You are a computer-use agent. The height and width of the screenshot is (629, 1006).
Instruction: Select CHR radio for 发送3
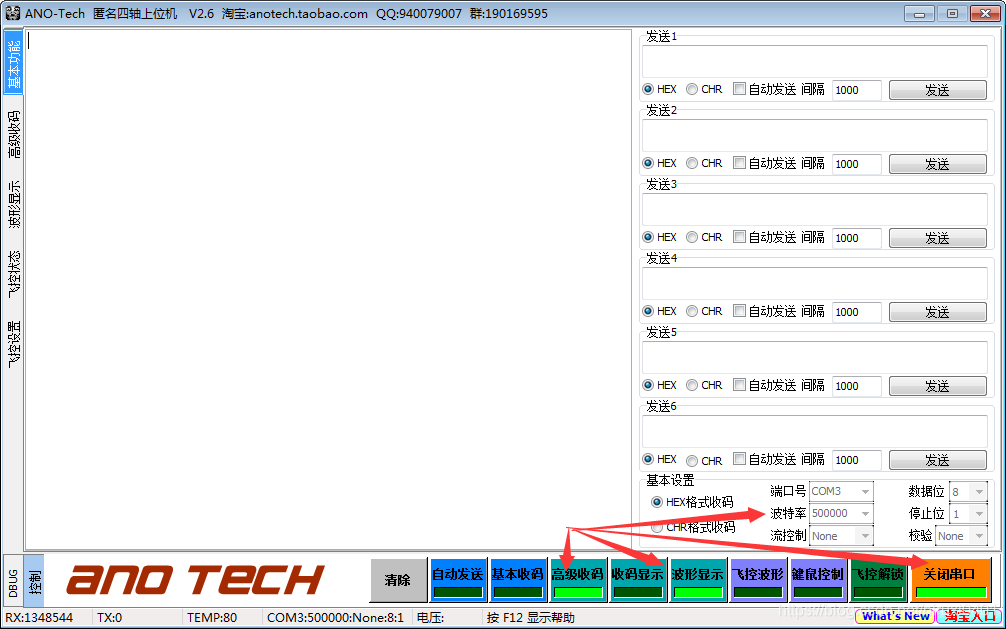point(692,237)
